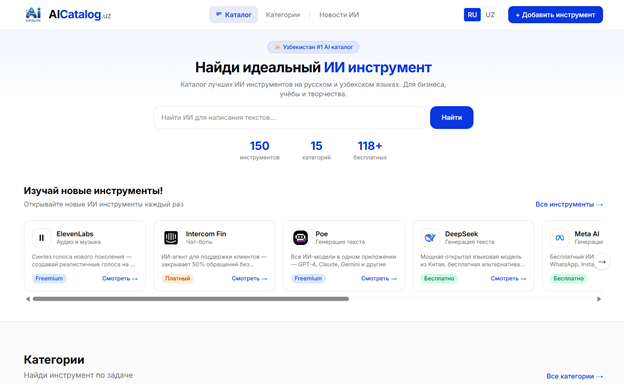Click the Найти search button
The height and width of the screenshot is (385, 624).
[x=452, y=117]
